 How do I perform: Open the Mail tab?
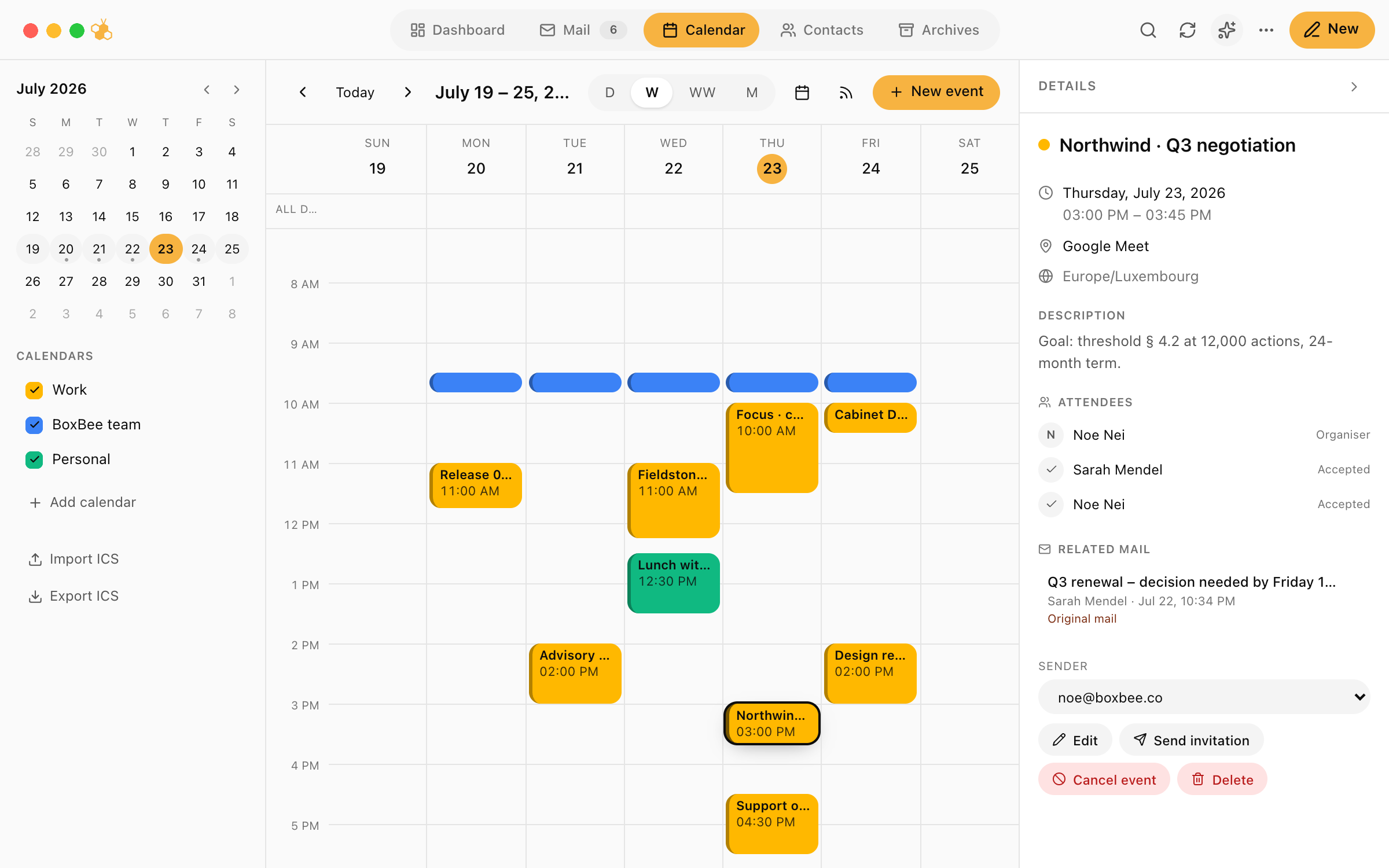click(583, 30)
